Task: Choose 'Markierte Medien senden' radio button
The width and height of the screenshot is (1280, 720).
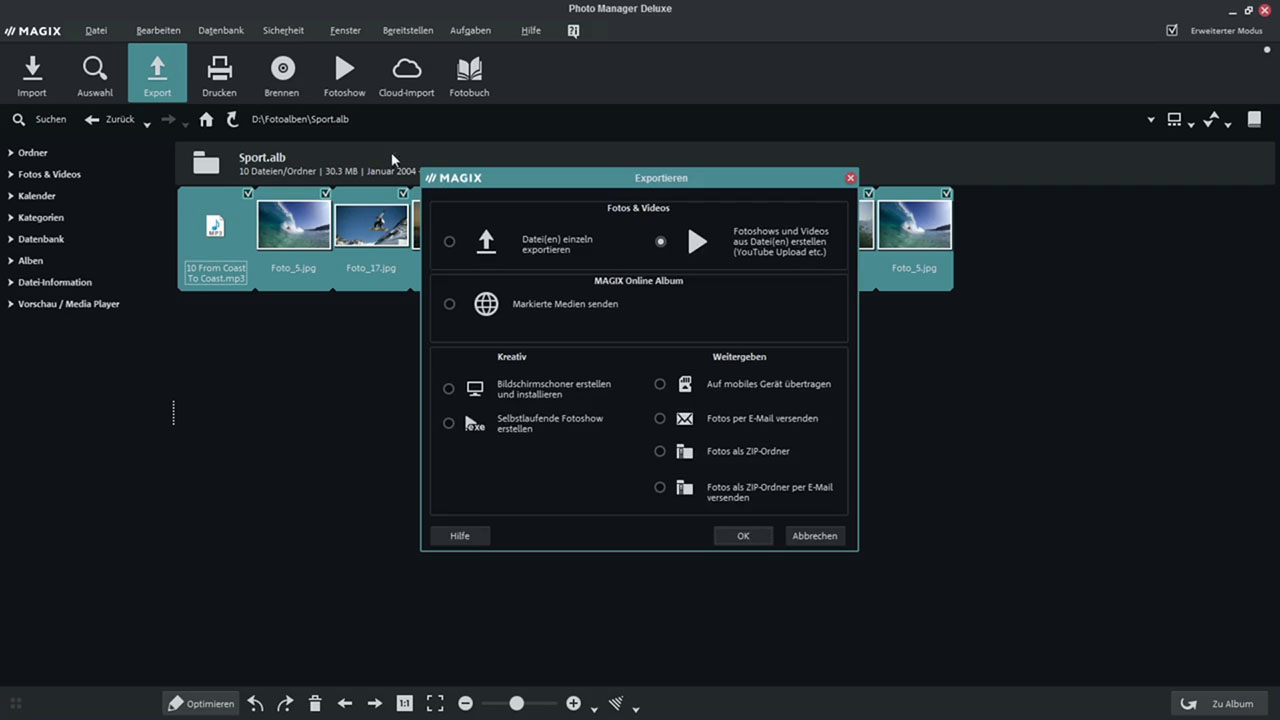Action: pyautogui.click(x=449, y=304)
